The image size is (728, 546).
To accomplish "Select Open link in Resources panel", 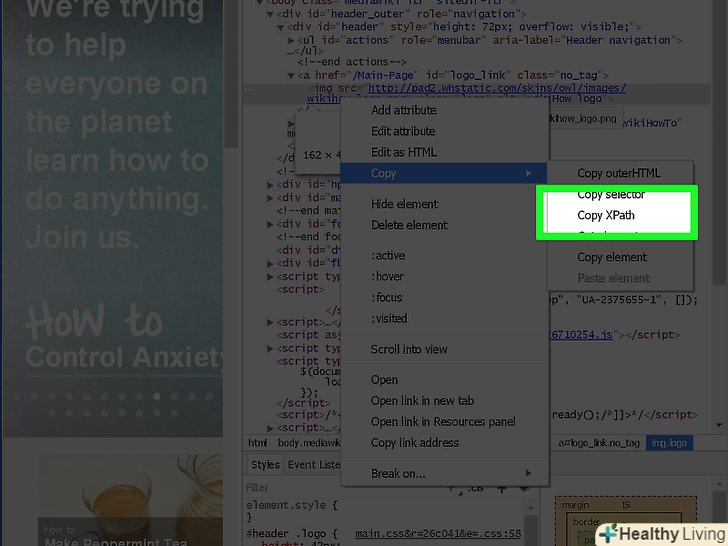I will coord(443,422).
